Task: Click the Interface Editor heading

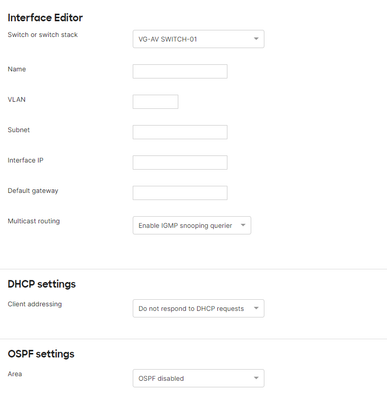Action: coord(45,18)
